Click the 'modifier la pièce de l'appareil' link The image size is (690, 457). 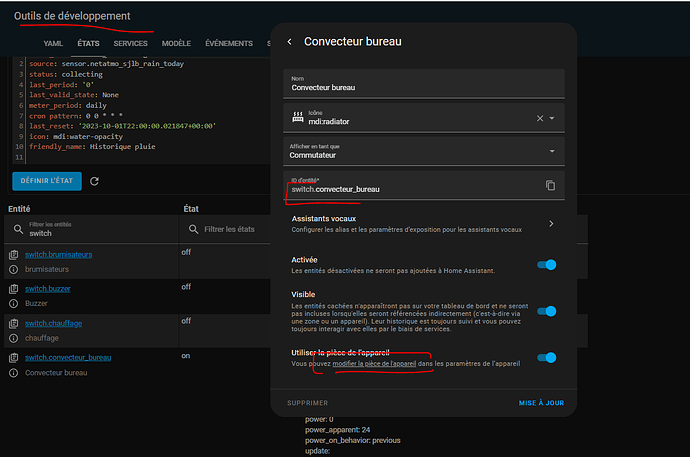[x=374, y=364]
